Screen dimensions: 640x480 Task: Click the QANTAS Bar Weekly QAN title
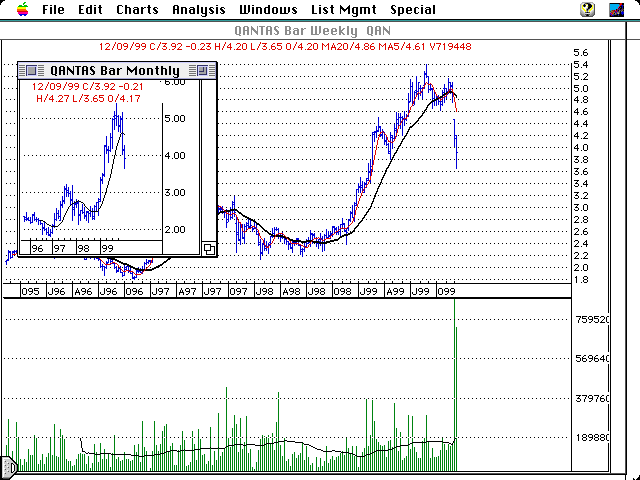[313, 31]
